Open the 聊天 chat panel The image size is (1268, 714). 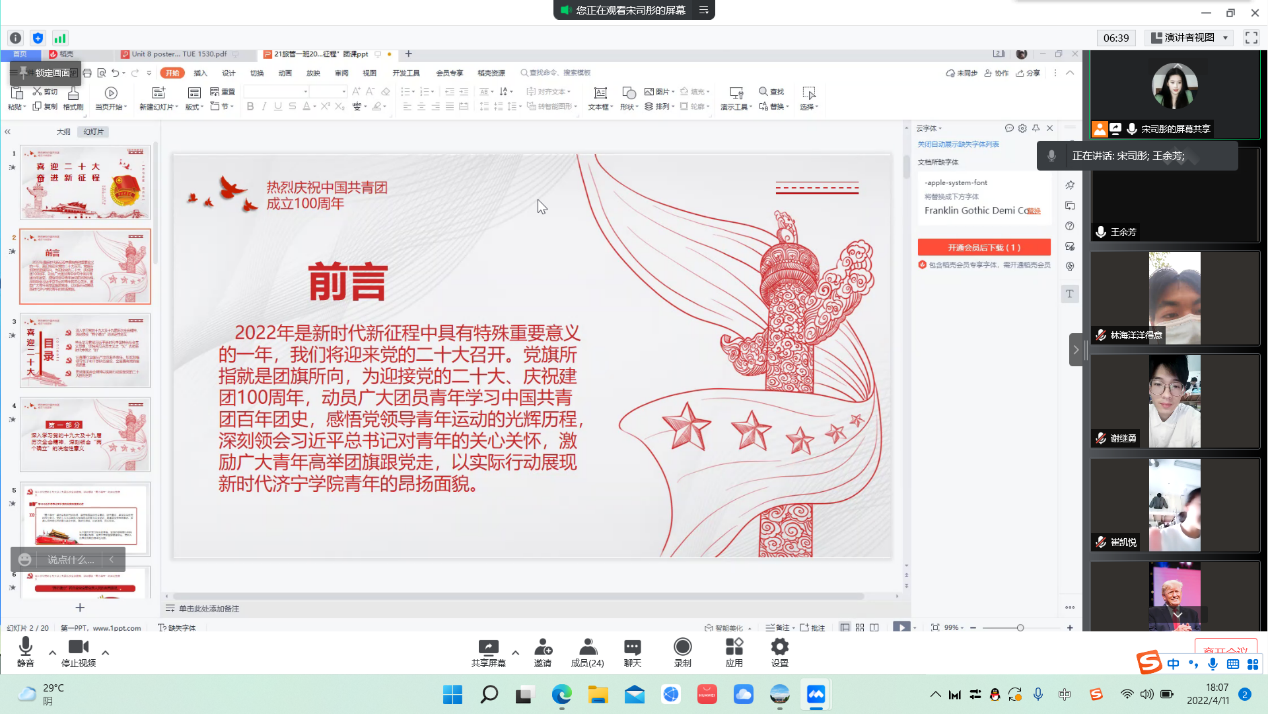coord(632,653)
